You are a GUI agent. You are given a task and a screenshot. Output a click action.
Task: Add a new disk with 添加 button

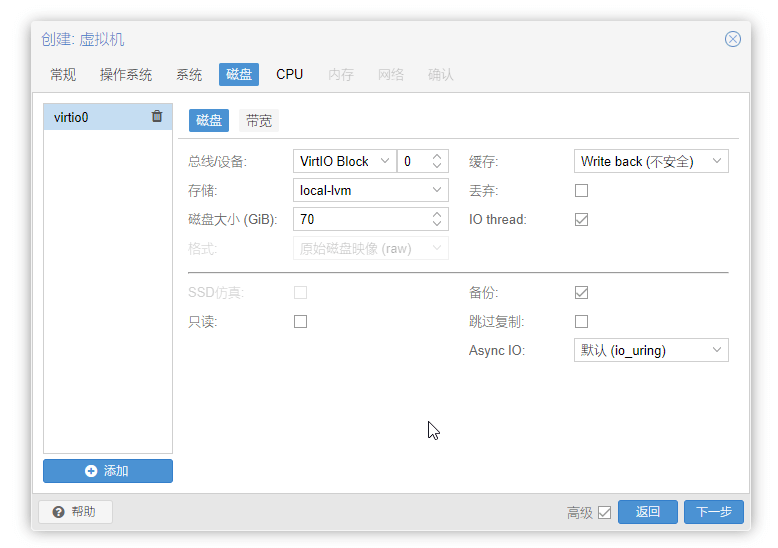[108, 471]
